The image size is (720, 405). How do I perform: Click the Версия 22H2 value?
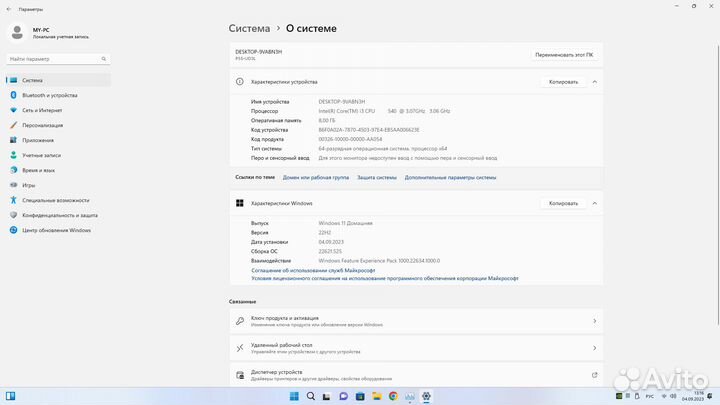tap(325, 233)
